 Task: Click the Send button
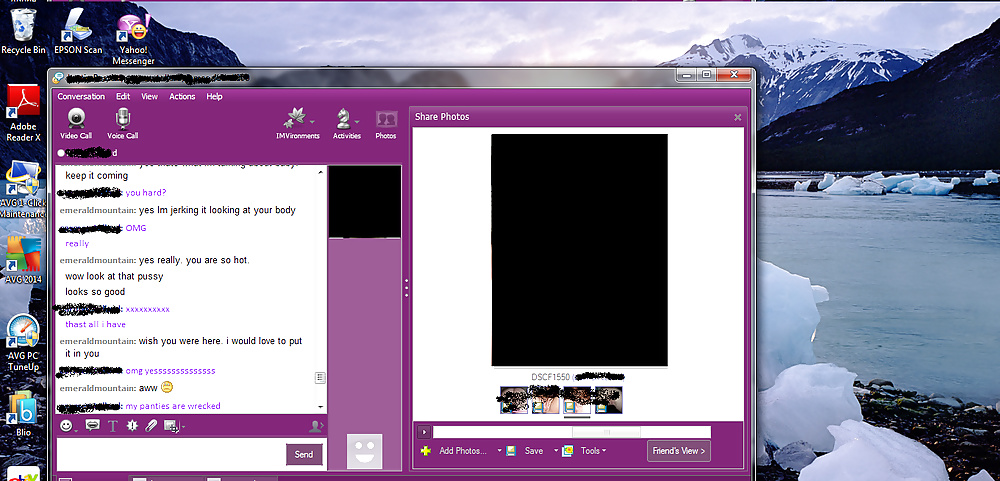(x=304, y=455)
